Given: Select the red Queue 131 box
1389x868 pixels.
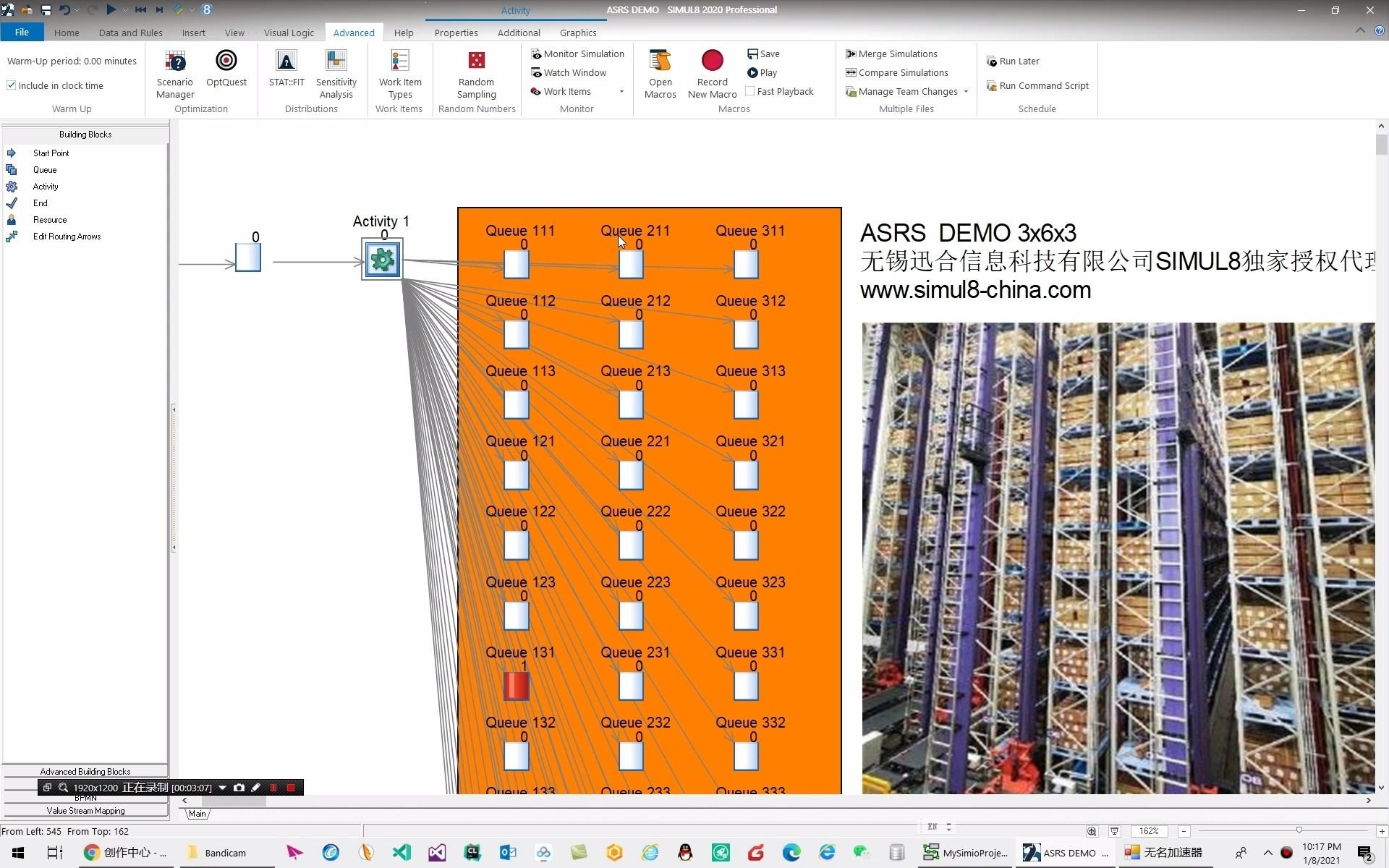Looking at the screenshot, I should [516, 686].
